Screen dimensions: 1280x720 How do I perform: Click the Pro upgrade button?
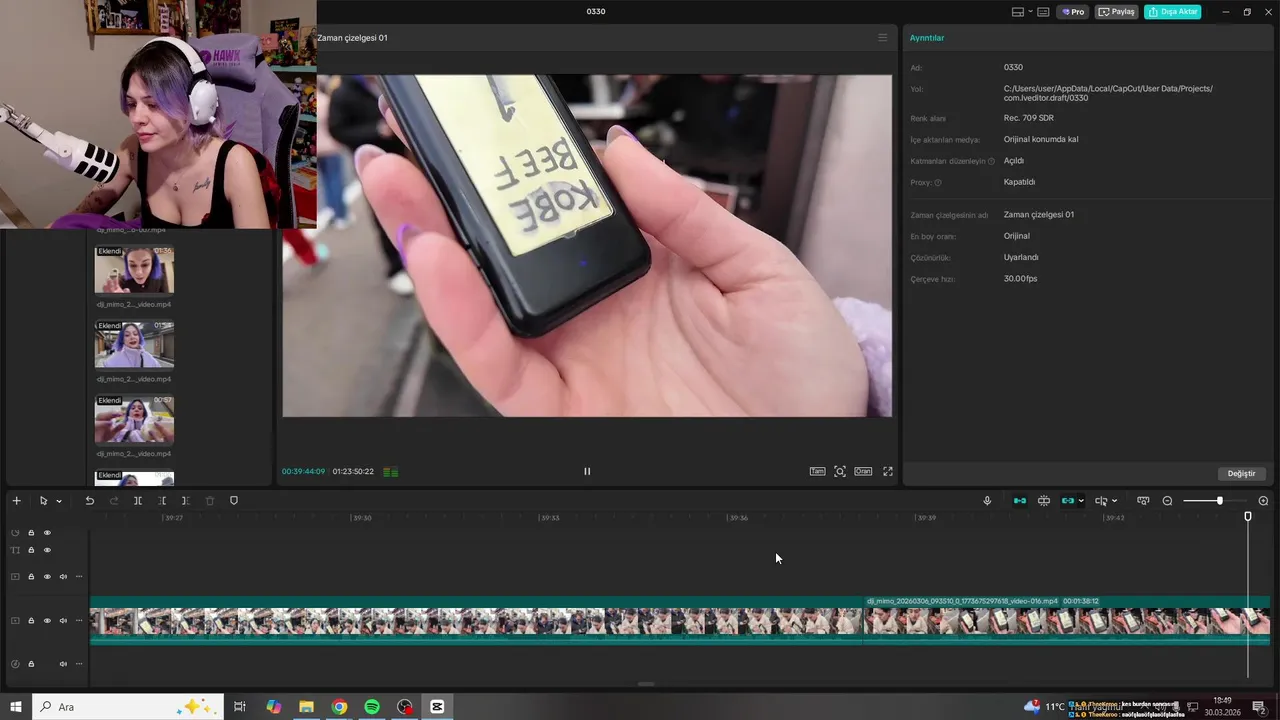[1073, 12]
